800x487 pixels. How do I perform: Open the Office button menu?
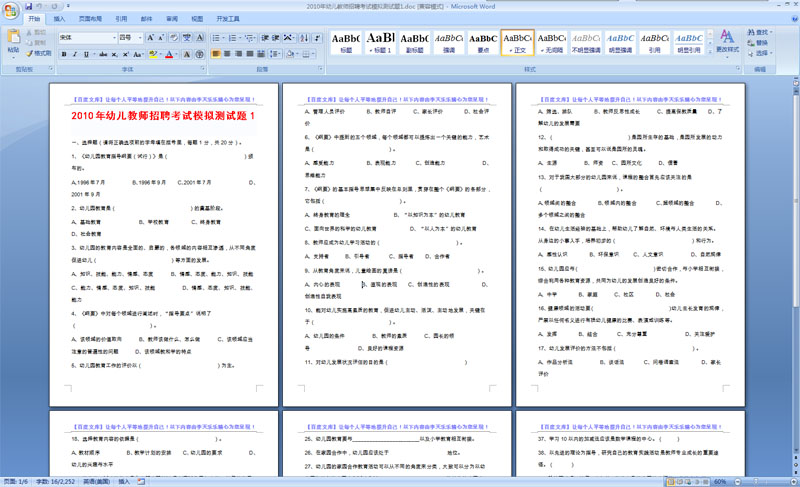[10, 10]
